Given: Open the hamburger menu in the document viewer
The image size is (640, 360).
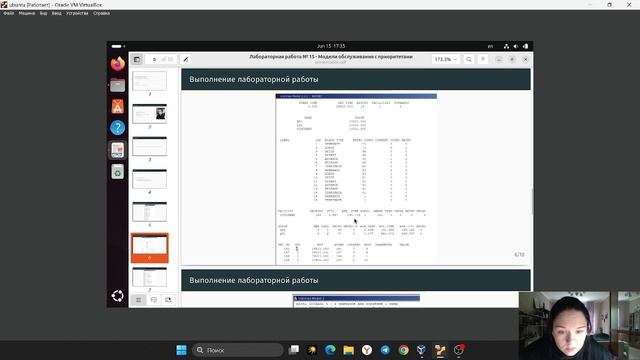Looking at the screenshot, I should [483, 59].
